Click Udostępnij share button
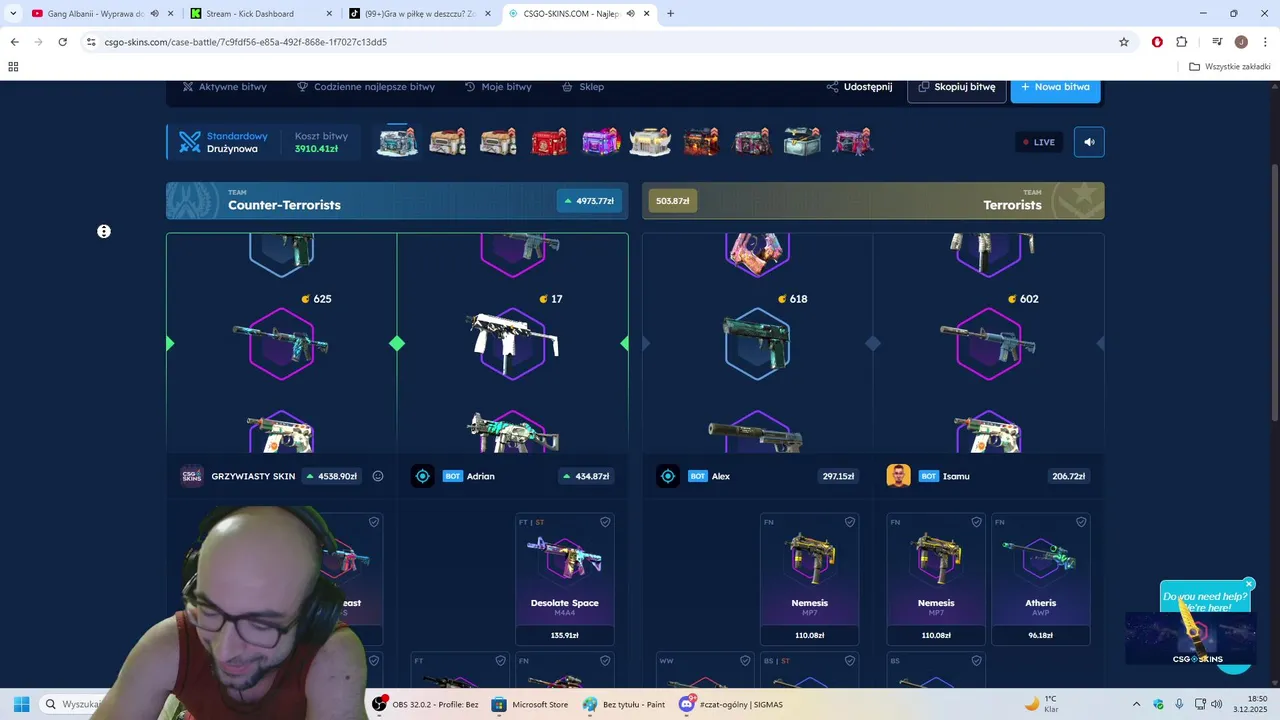The height and width of the screenshot is (720, 1280). pyautogui.click(x=859, y=87)
